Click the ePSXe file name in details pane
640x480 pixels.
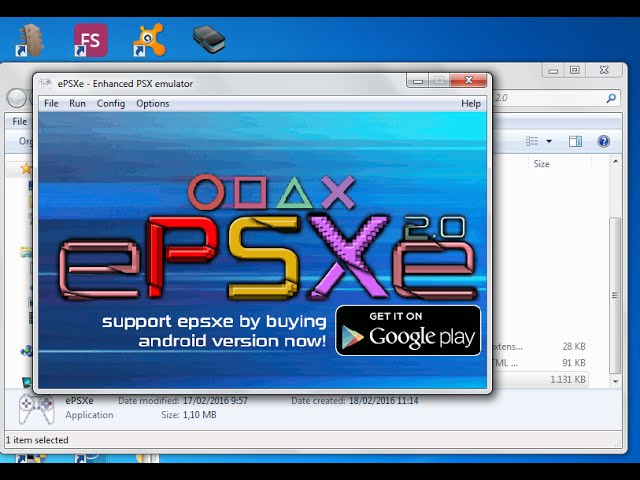pyautogui.click(x=79, y=401)
